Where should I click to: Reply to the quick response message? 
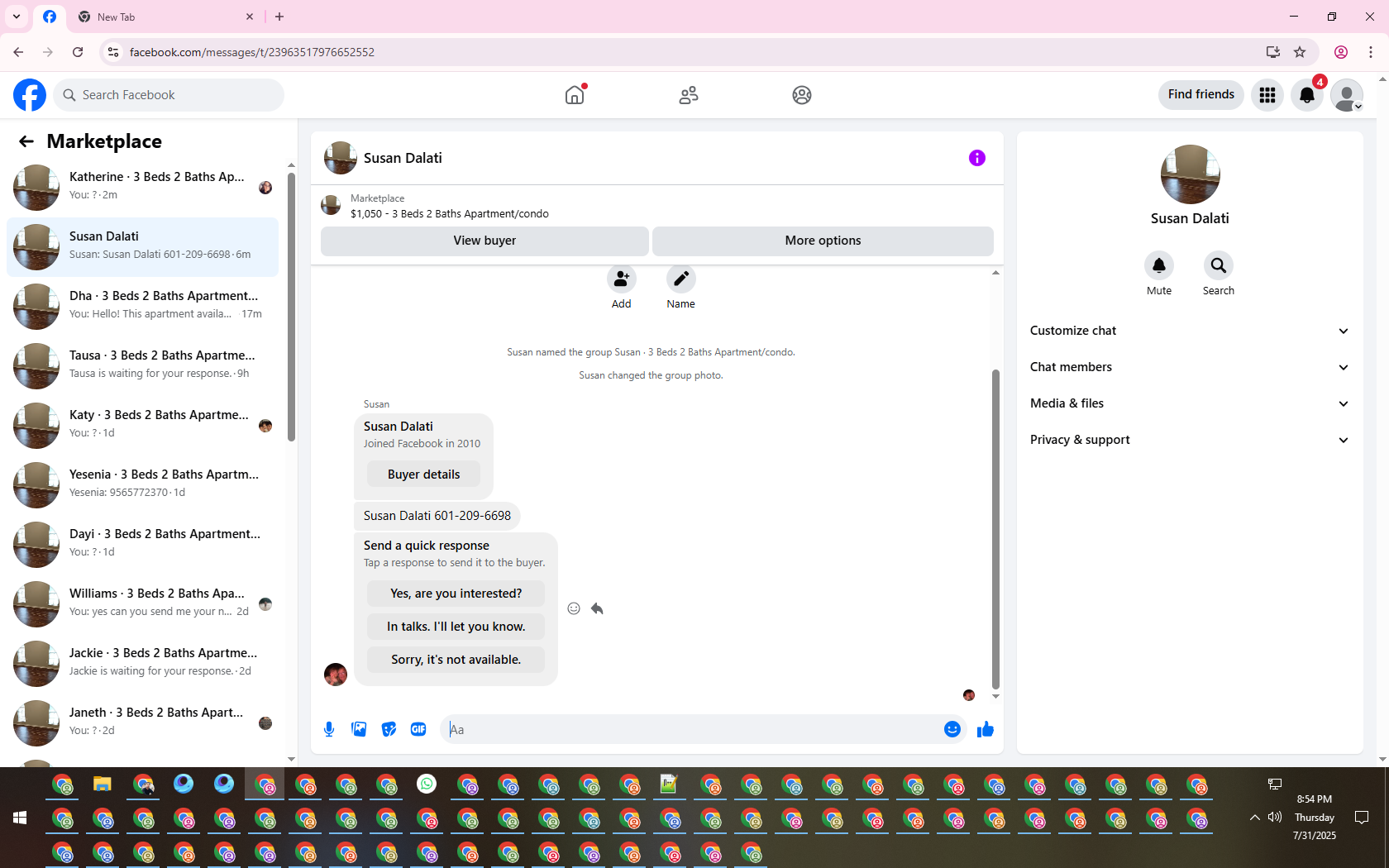(x=597, y=608)
